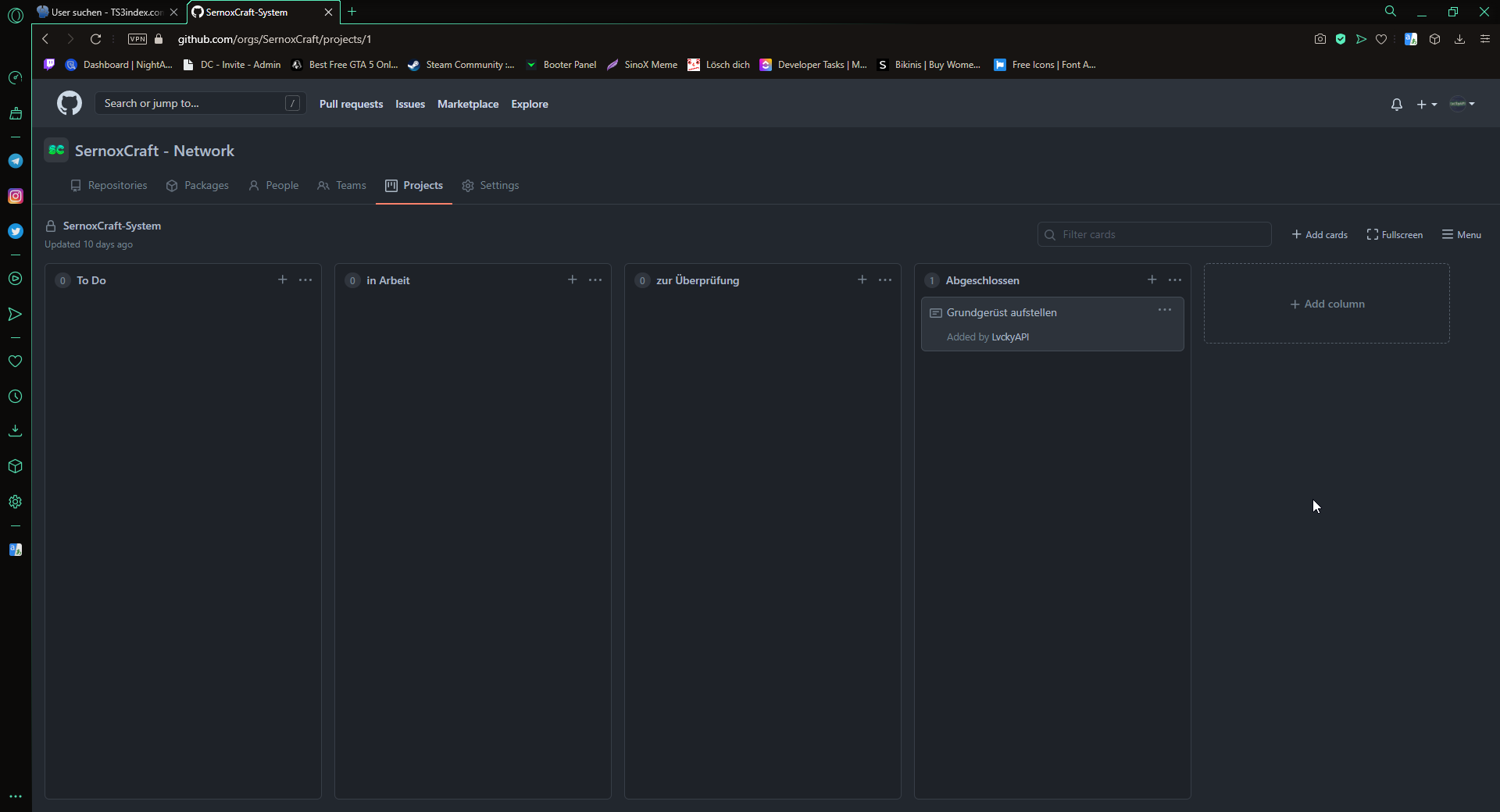Viewport: 1500px width, 812px height.
Task: Add a card to the in Arbeit column
Action: pyautogui.click(x=572, y=280)
